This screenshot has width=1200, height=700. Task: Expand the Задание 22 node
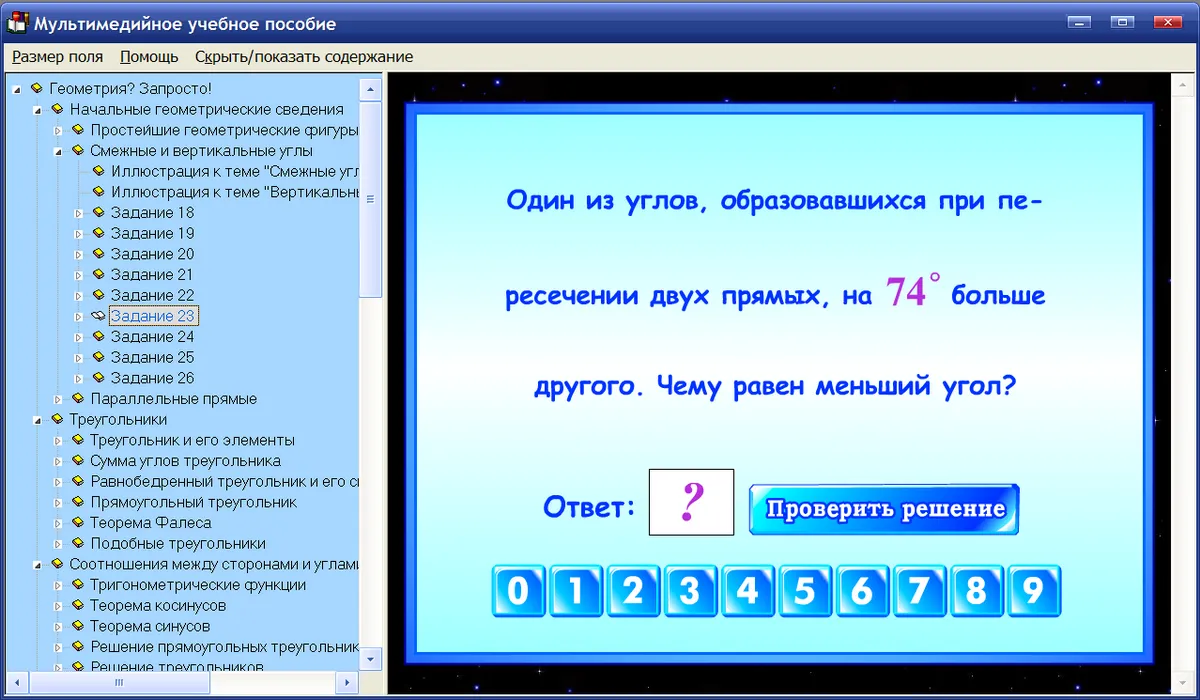pyautogui.click(x=79, y=296)
